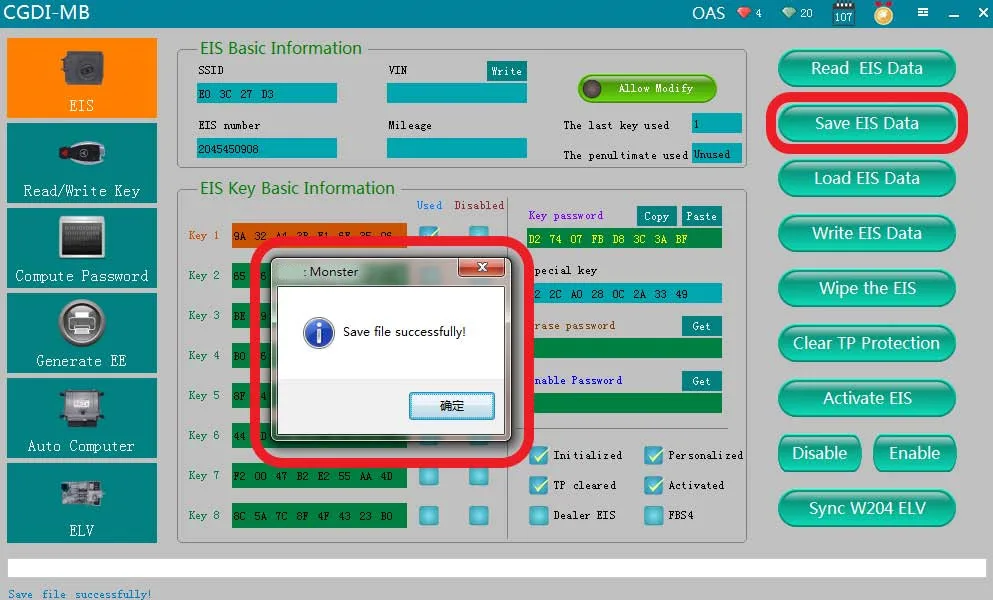Confirm the save dialog with 确定 button
The width and height of the screenshot is (993, 600).
452,405
